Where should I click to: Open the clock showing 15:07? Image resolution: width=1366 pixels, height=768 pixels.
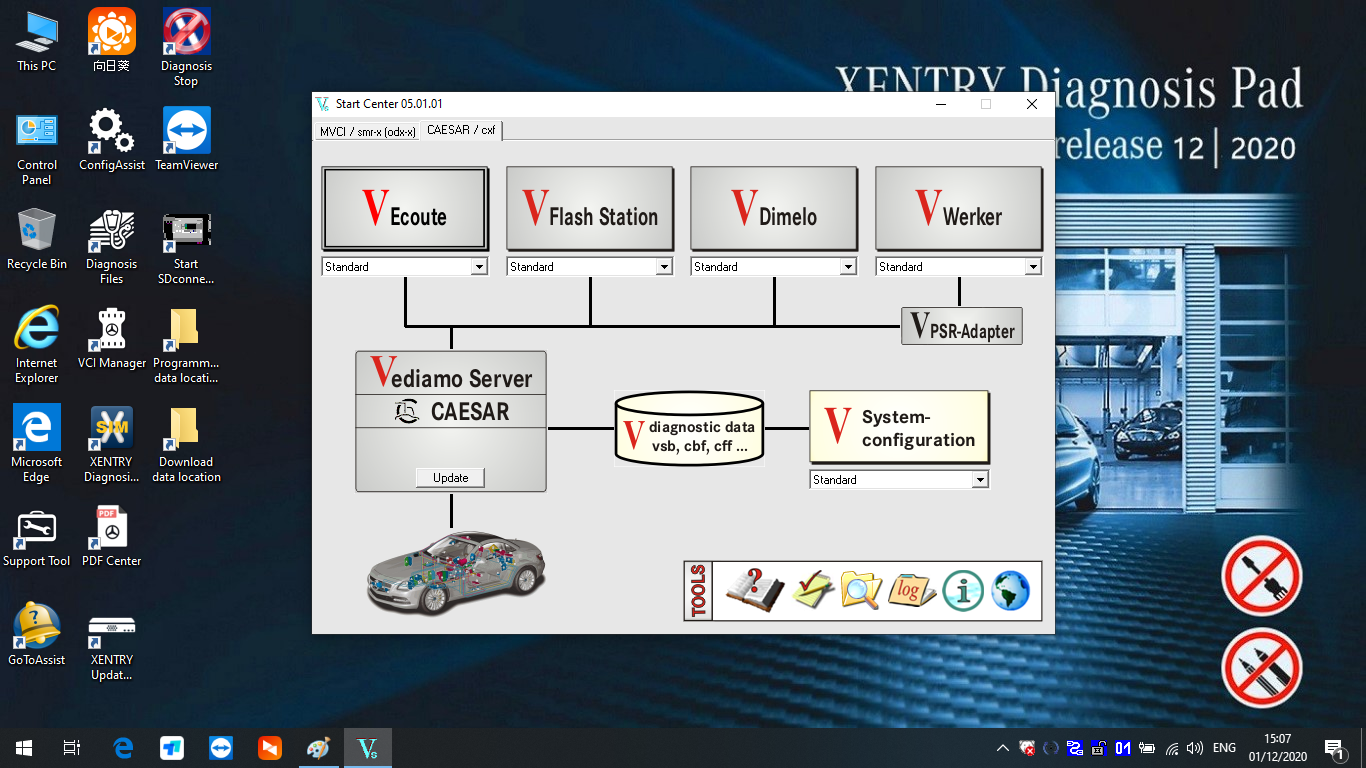(1277, 748)
